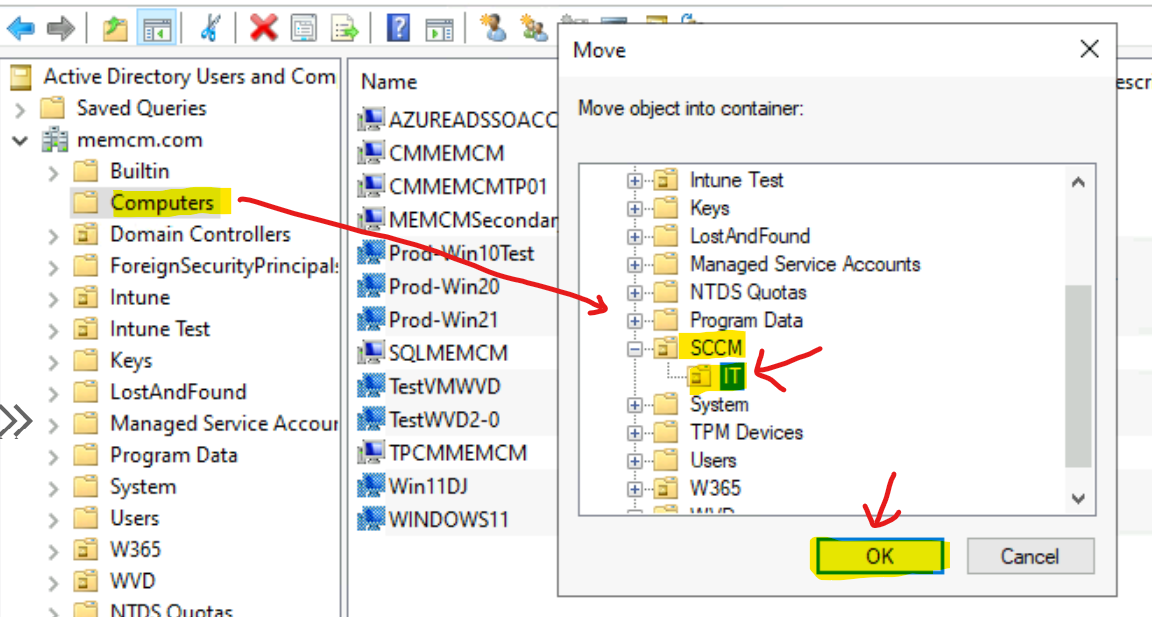This screenshot has height=617, width=1152.
Task: Close the Move dialog with X
Action: pyautogui.click(x=1089, y=49)
